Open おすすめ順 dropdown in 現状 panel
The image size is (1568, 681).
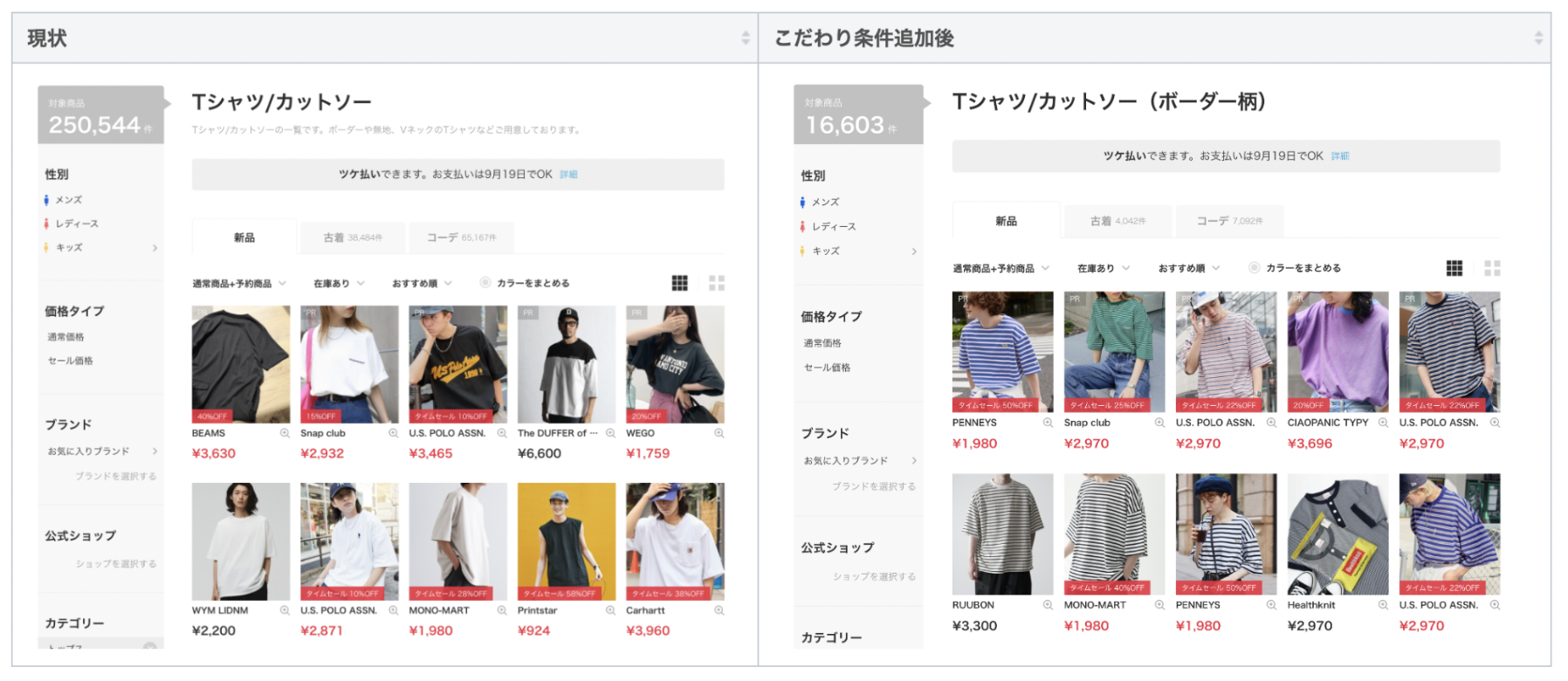422,284
